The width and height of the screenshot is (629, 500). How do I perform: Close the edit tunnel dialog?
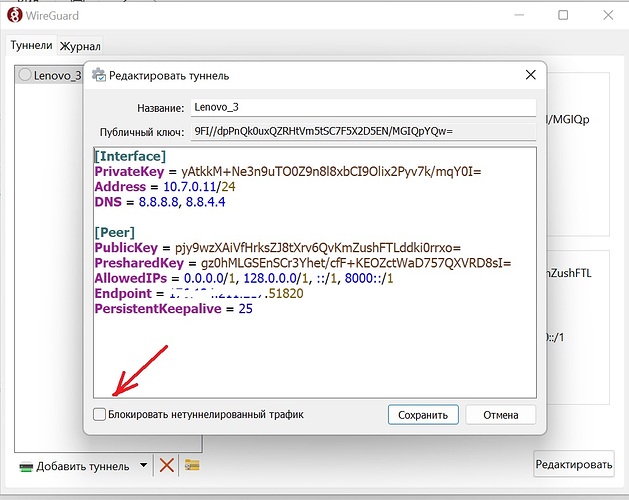530,75
